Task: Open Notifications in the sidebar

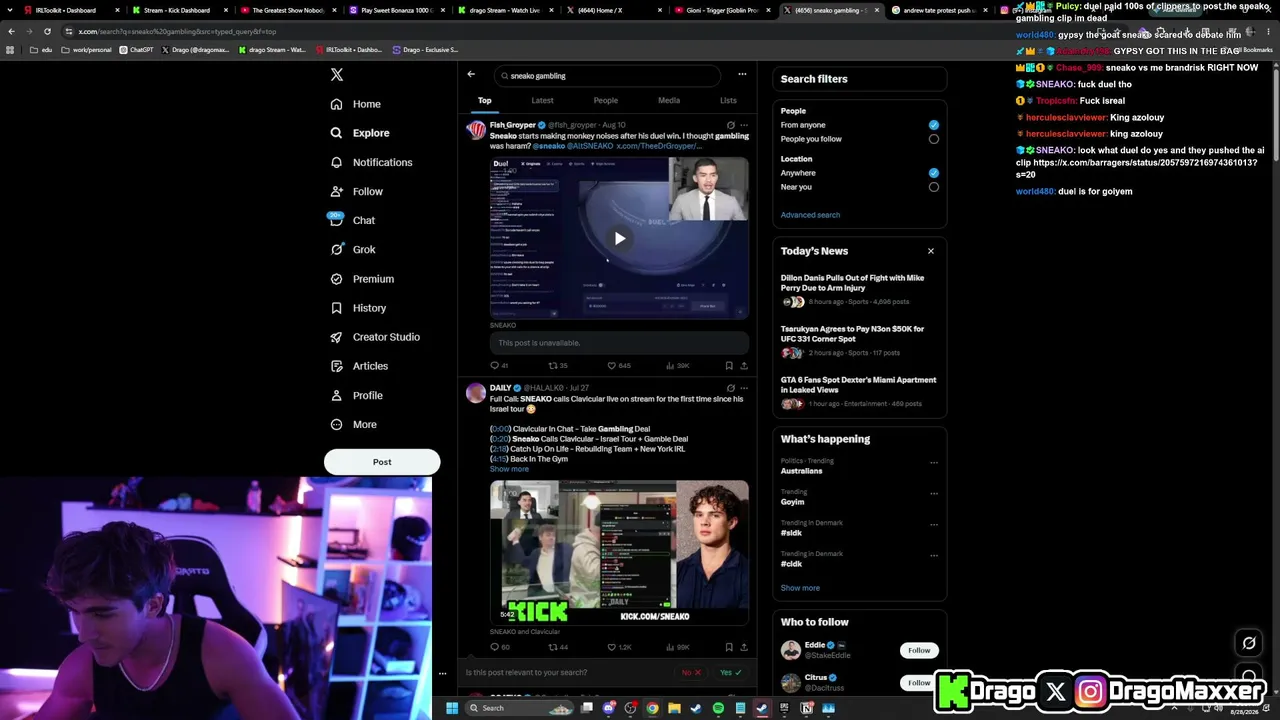Action: click(x=371, y=162)
